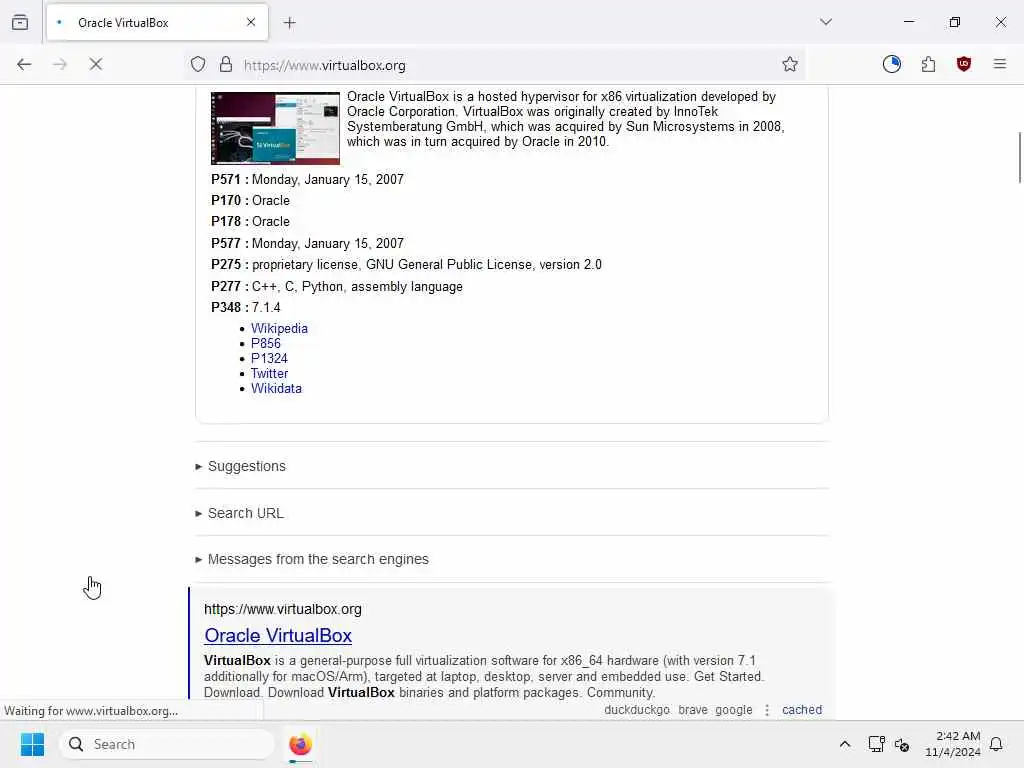This screenshot has height=768, width=1024.
Task: Open the clock showing 2:42 AM
Action: tap(952, 744)
